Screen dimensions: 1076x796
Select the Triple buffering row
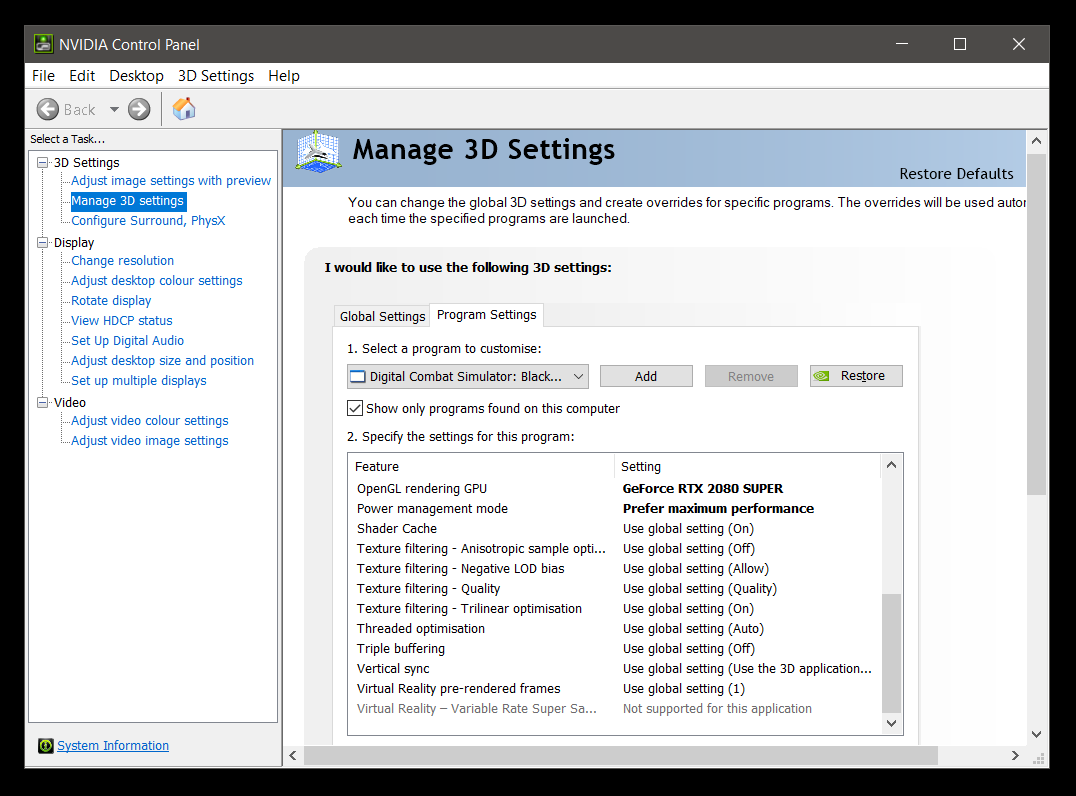(x=615, y=648)
